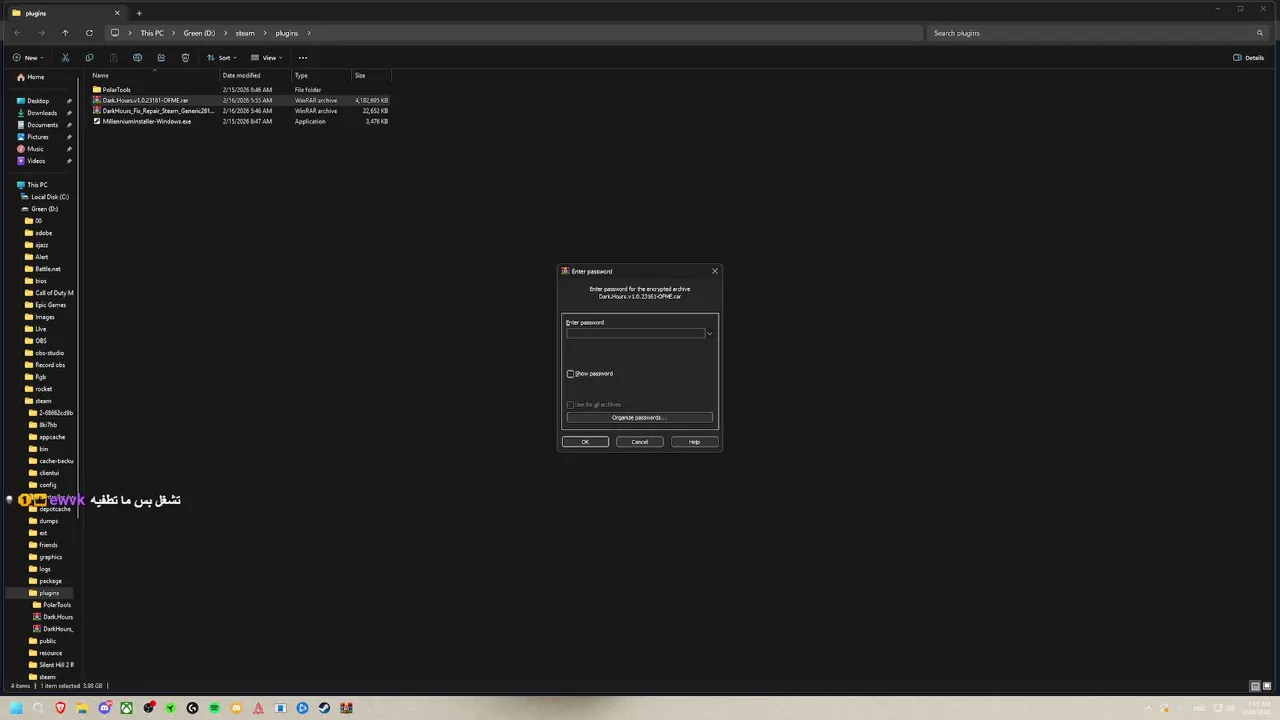This screenshot has width=1280, height=720.
Task: Click the WinRAR icon on the taskbar
Action: tap(346, 708)
